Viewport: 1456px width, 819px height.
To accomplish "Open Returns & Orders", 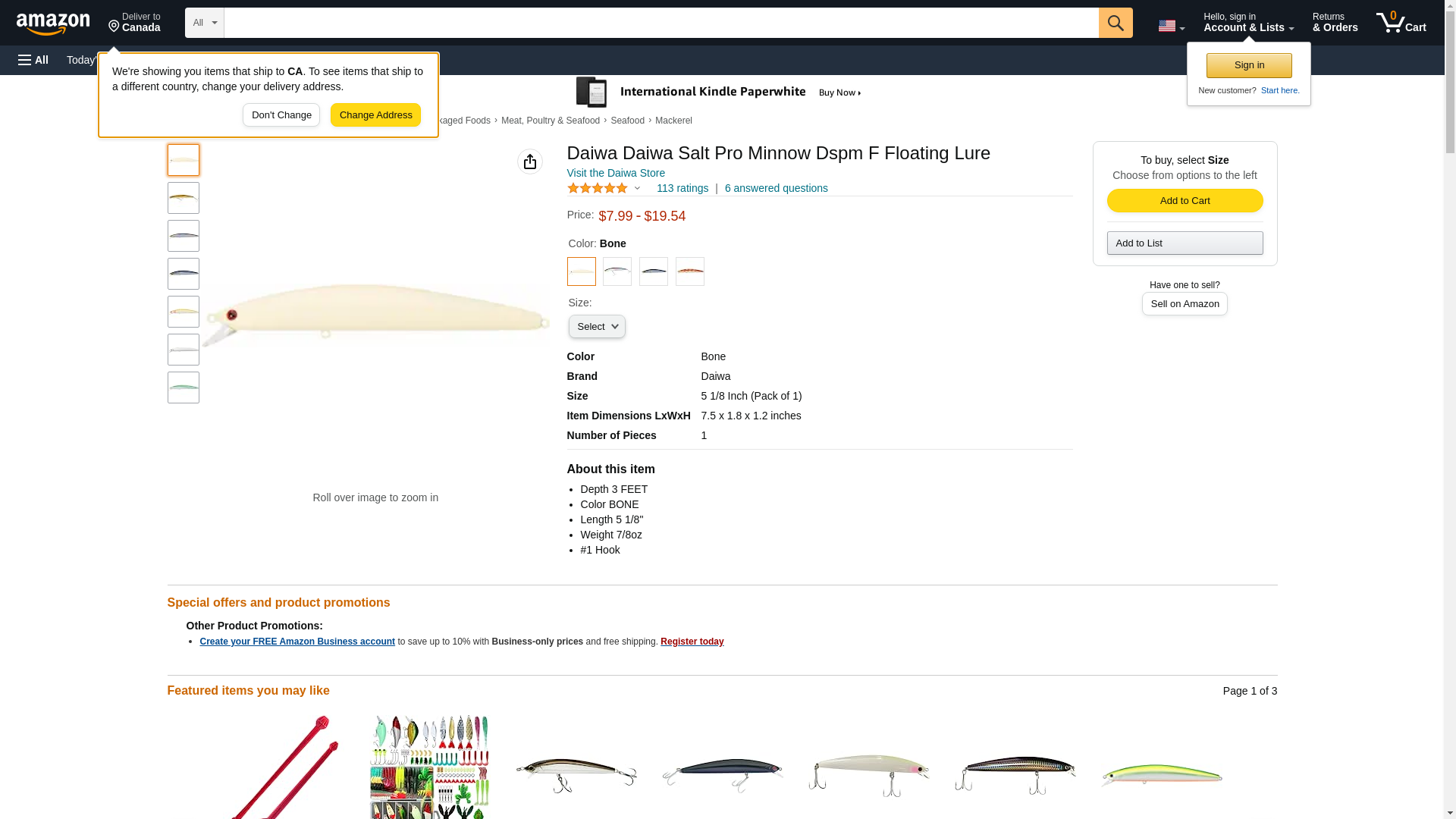I will (x=1335, y=23).
